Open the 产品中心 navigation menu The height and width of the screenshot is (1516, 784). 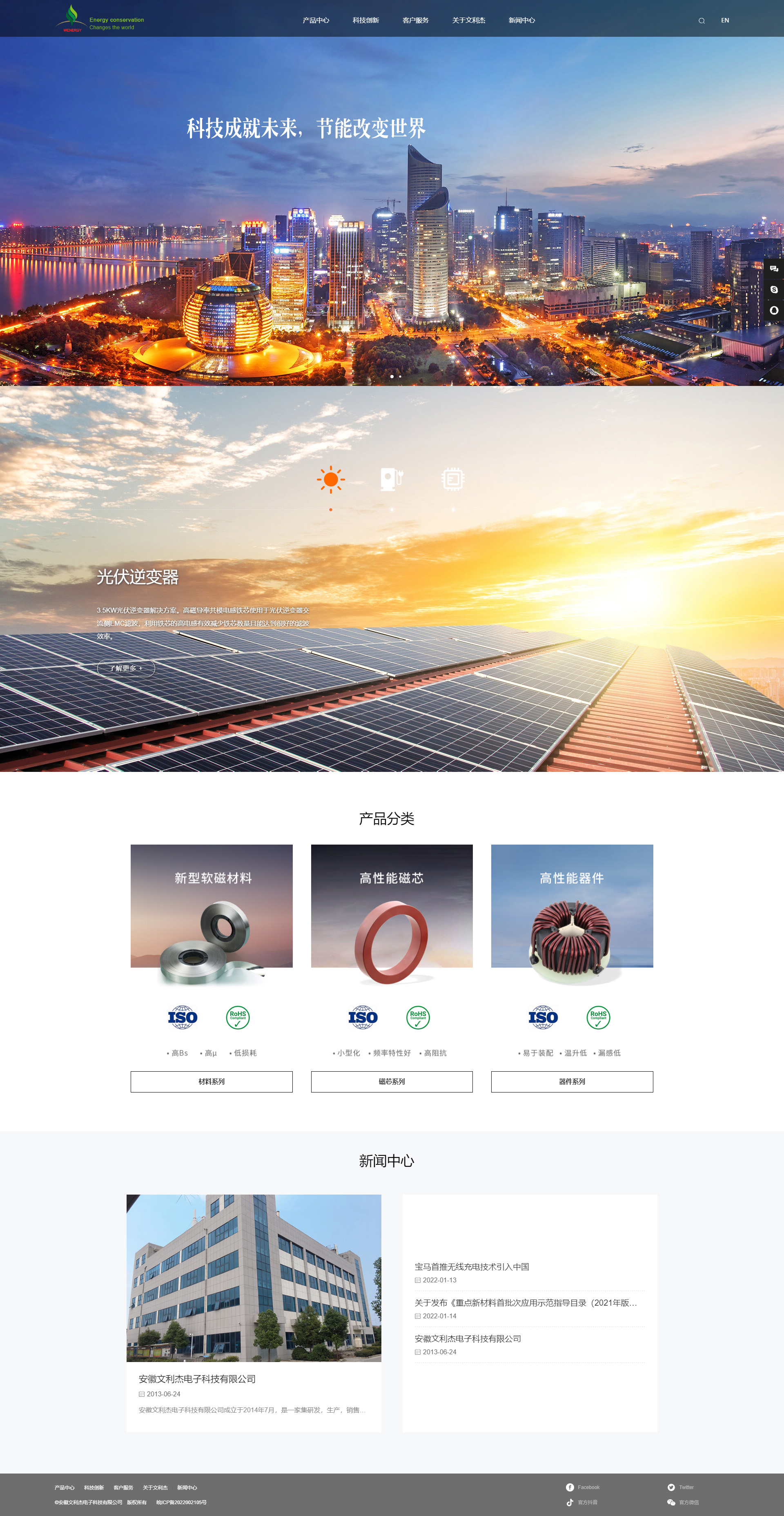coord(316,20)
